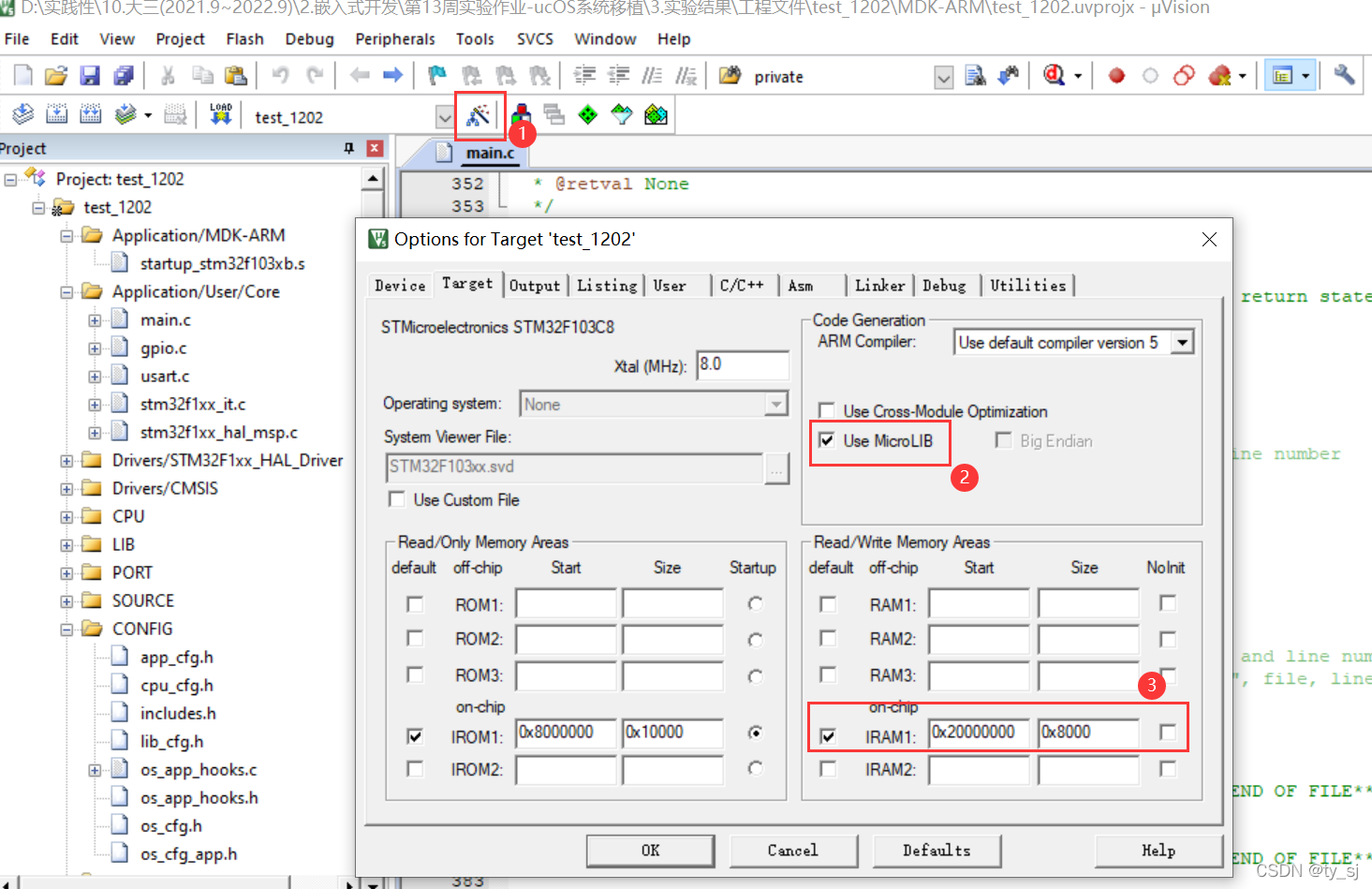
Task: Start debug session with magnifier icon
Action: point(1055,76)
